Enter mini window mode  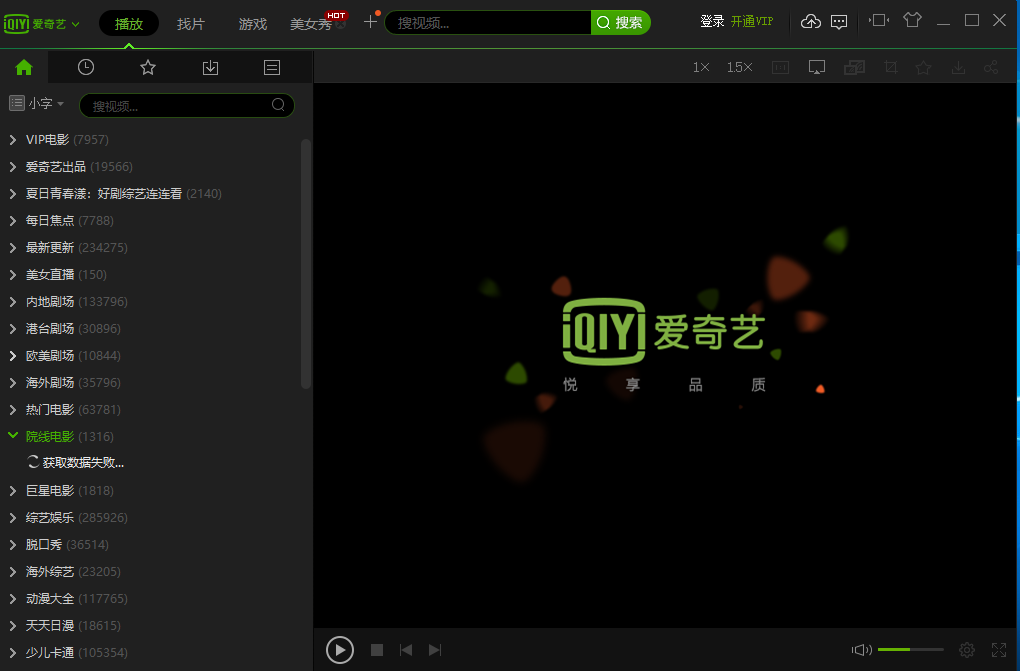click(x=877, y=20)
